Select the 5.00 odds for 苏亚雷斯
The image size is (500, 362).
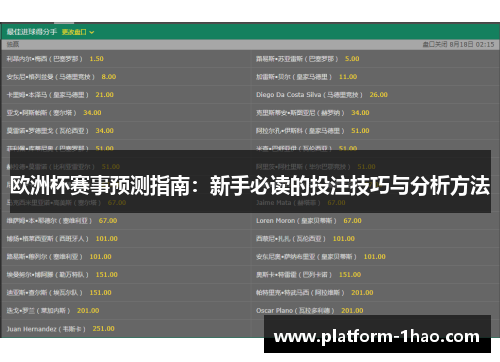tap(352, 59)
